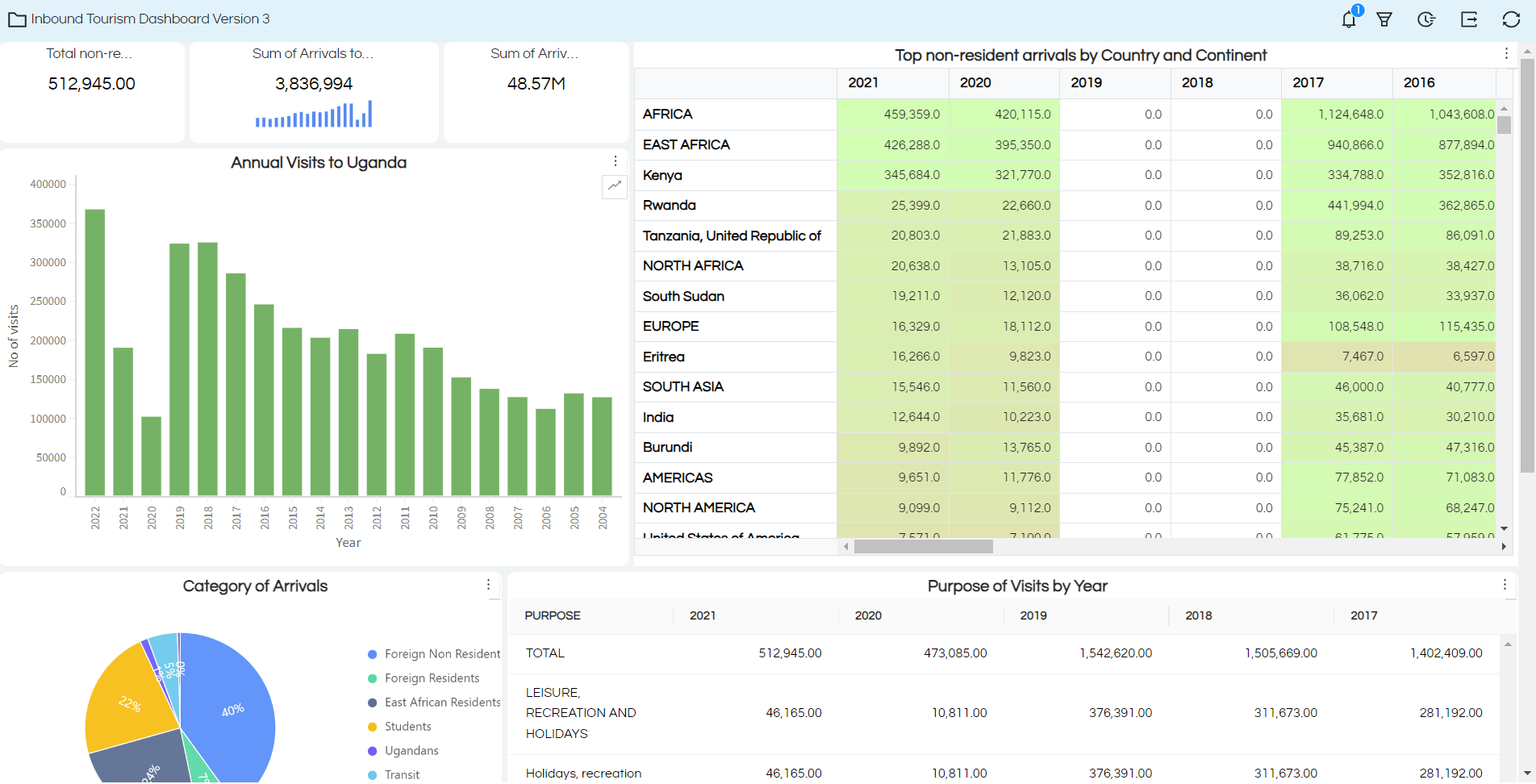1536x784 pixels.
Task: Select the EAST AFRICA row label
Action: 686,145
